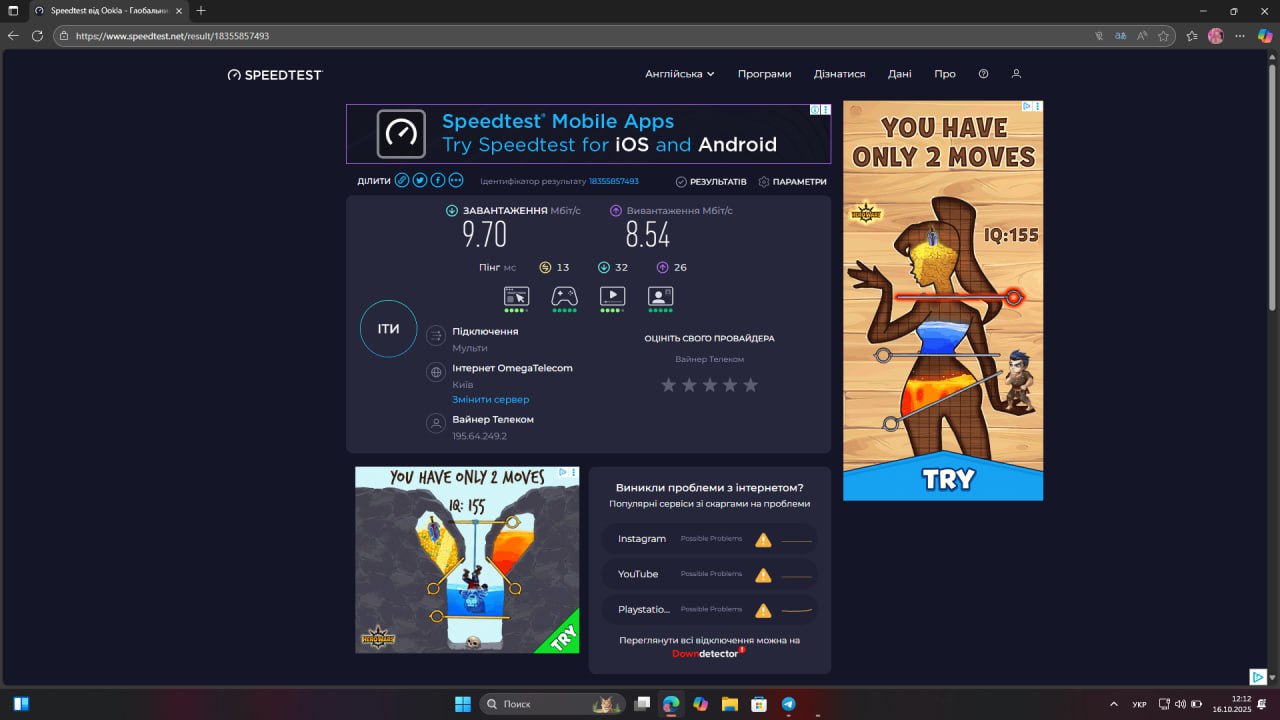Close the Speedtest browser tab
Viewport: 1280px width, 720px height.
point(179,10)
